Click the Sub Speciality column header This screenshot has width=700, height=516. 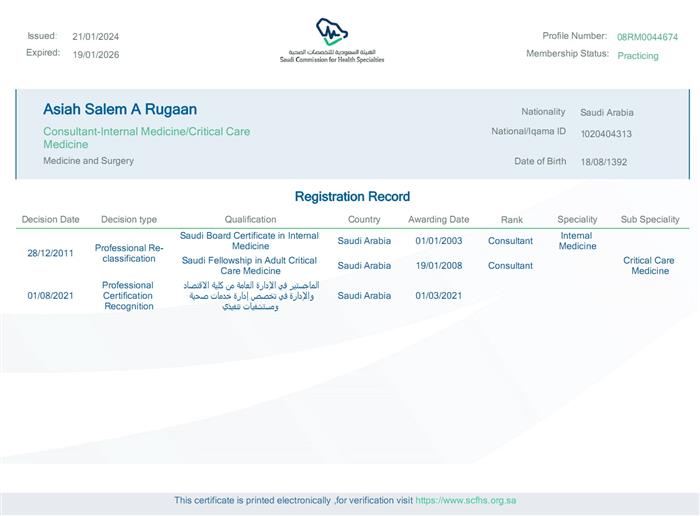(x=650, y=219)
